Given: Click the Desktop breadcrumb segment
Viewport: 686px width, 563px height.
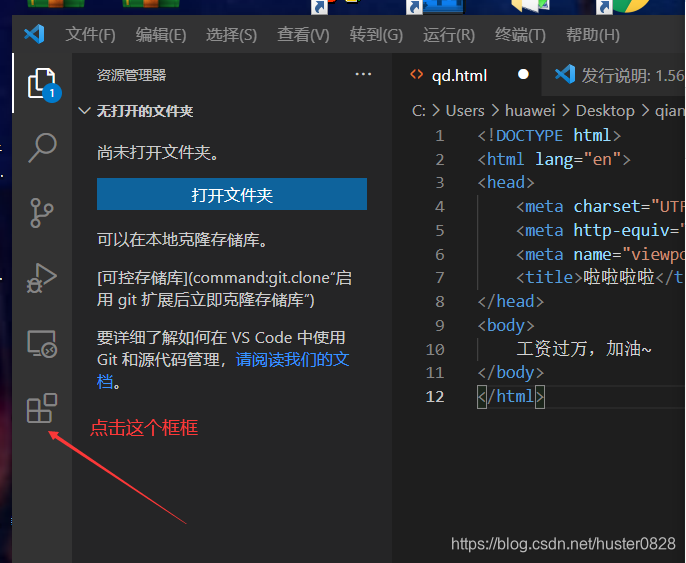Looking at the screenshot, I should (x=605, y=111).
